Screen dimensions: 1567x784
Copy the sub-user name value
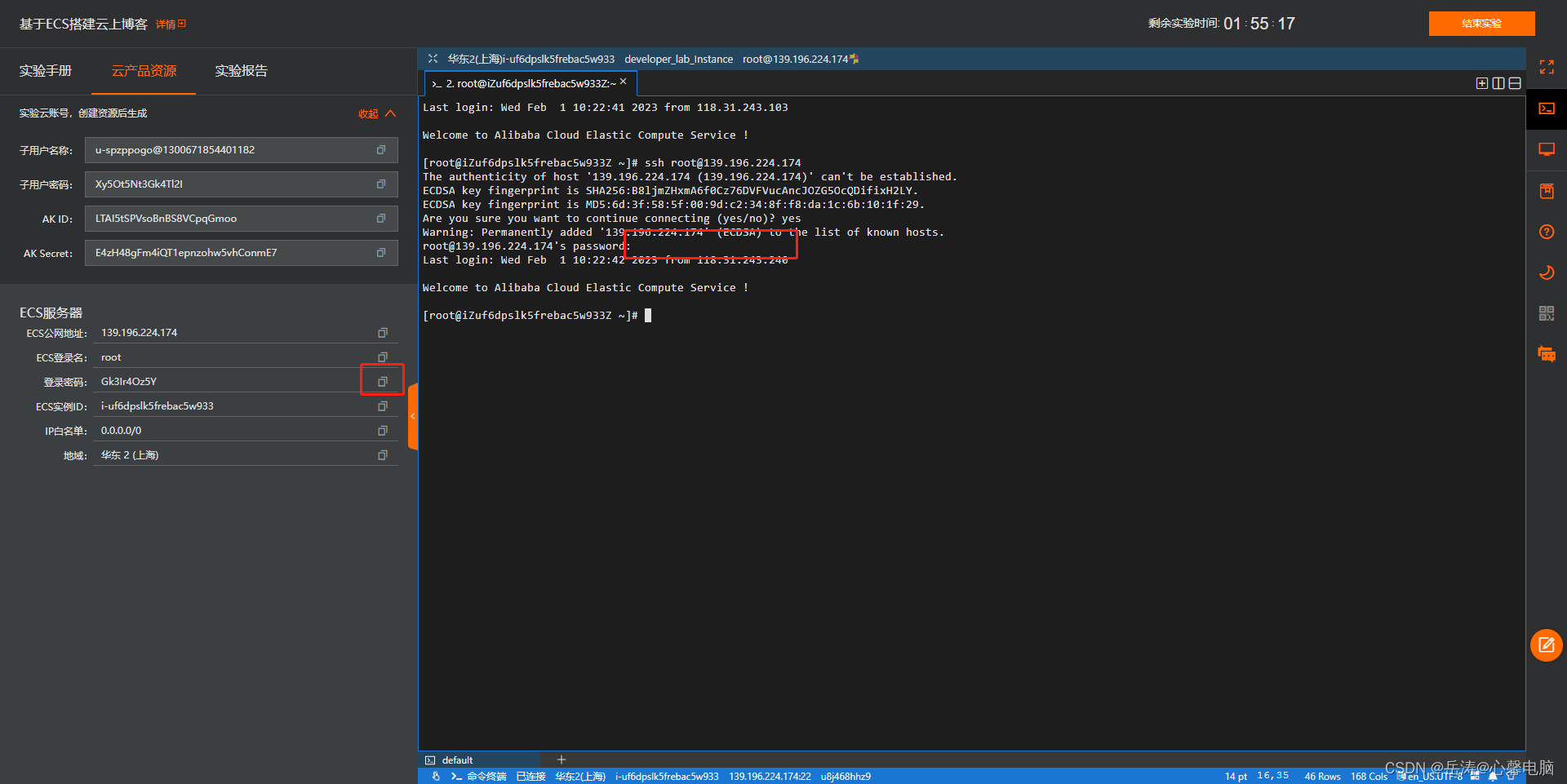coord(381,150)
